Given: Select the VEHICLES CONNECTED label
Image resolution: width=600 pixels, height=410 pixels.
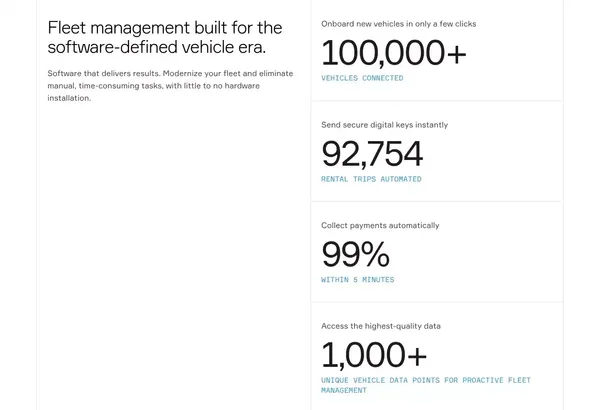Looking at the screenshot, I should click(x=362, y=78).
